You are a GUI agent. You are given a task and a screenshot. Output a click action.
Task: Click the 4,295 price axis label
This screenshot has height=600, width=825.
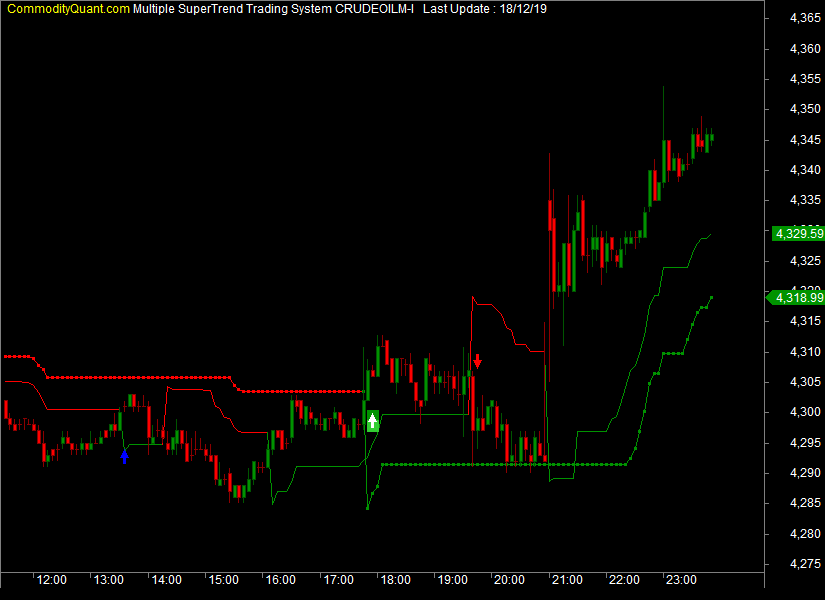[805, 443]
